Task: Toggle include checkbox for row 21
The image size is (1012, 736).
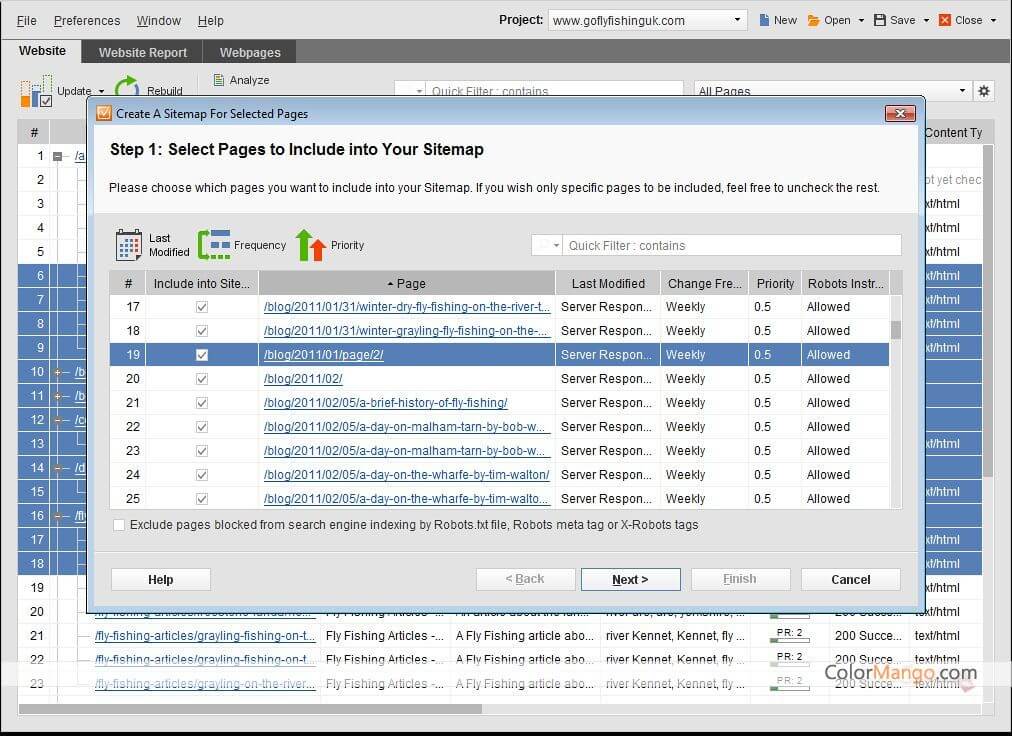Action: (x=202, y=403)
